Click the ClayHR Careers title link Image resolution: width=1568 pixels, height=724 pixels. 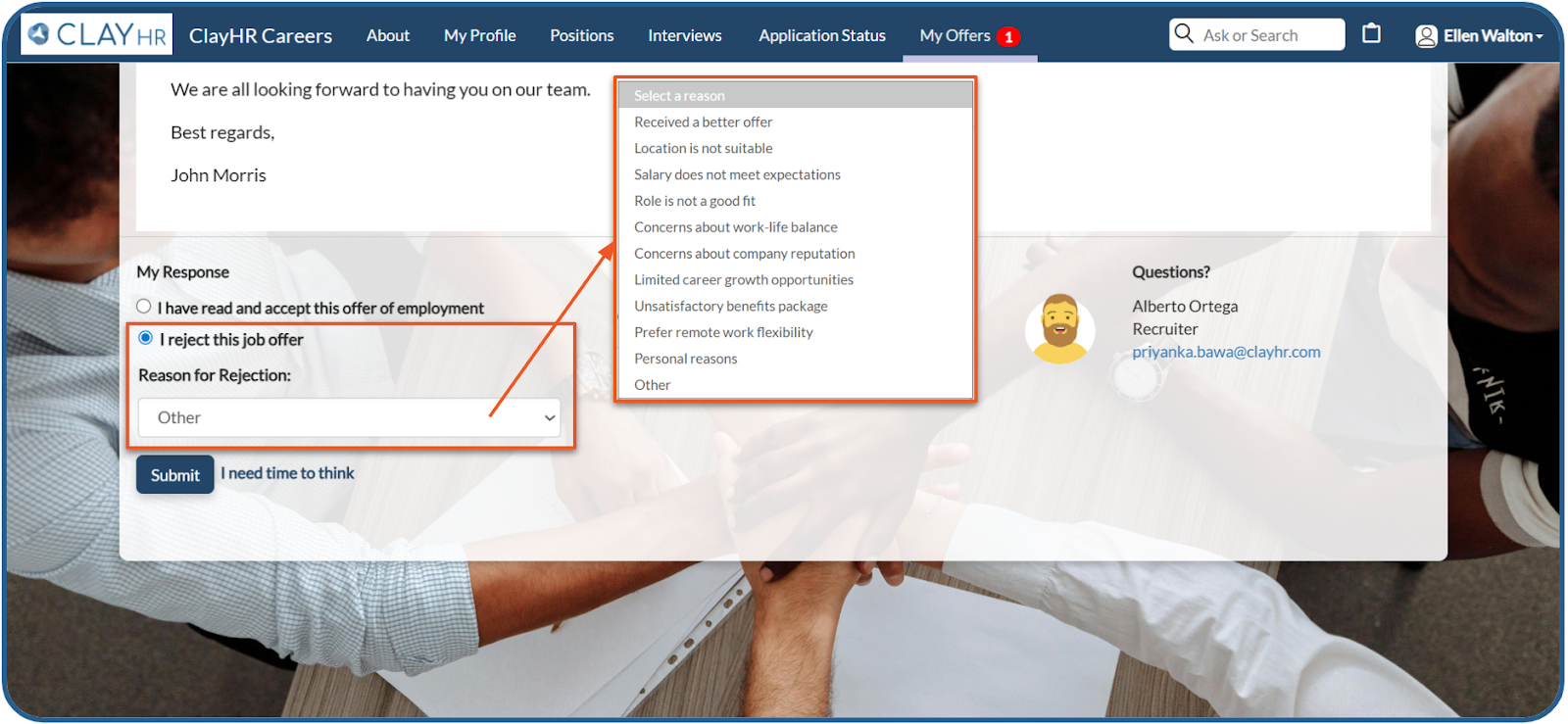(261, 36)
